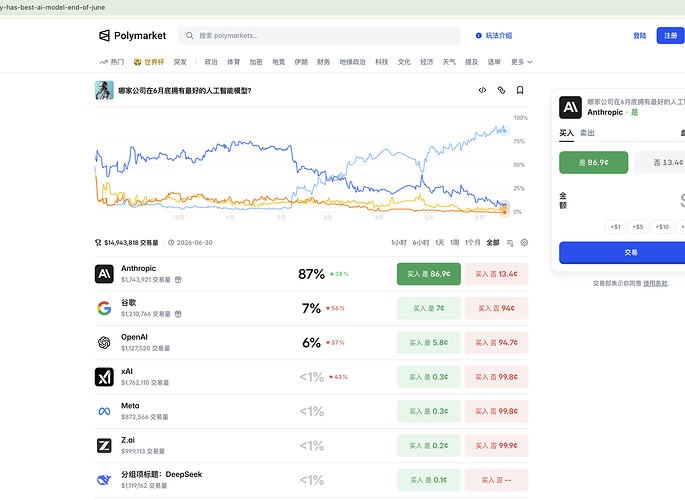The image size is (685, 500).
Task: Select the 1小时 chart range
Action: click(x=398, y=242)
